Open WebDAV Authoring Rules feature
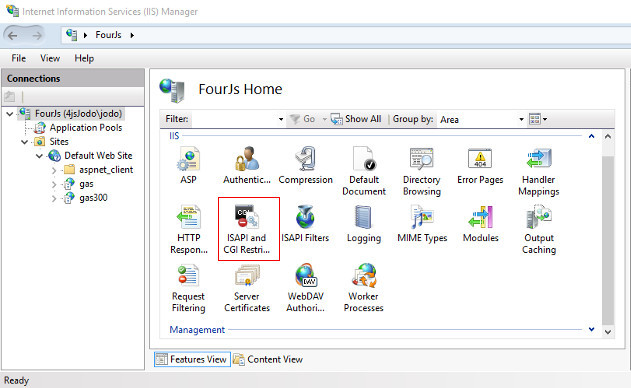This screenshot has width=631, height=388. click(x=305, y=288)
